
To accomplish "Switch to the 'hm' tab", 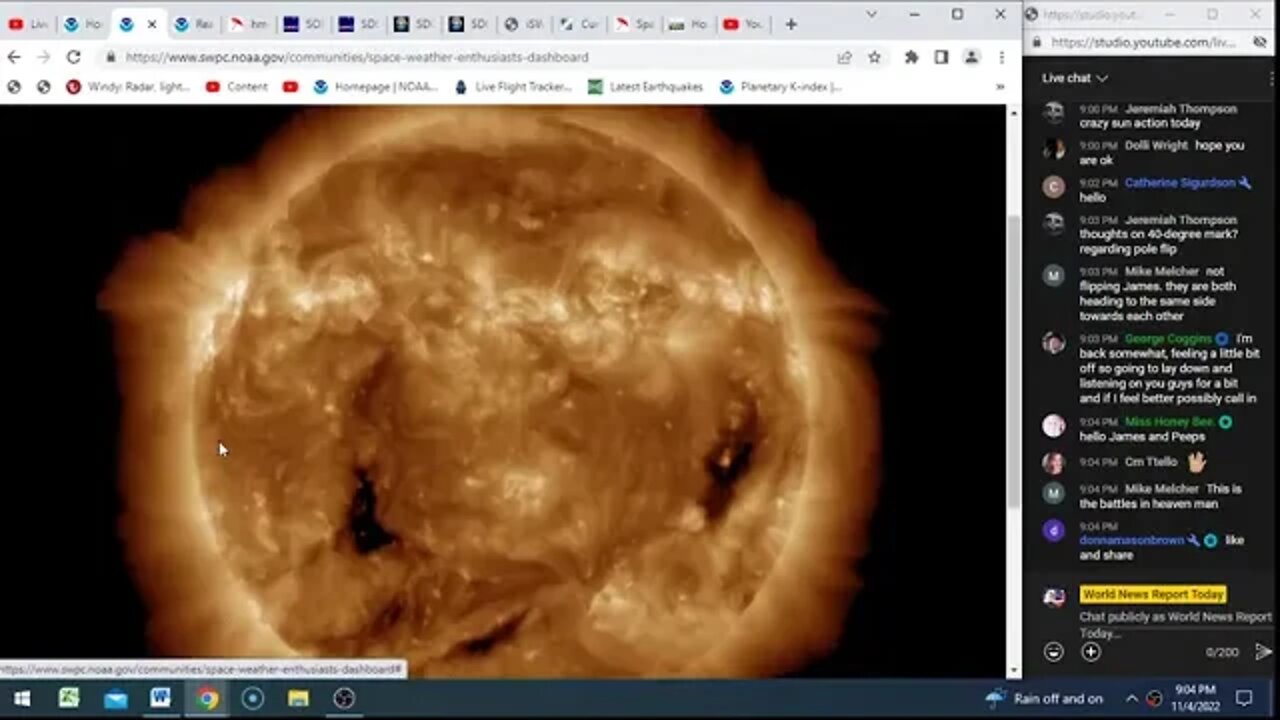I will (248, 24).
